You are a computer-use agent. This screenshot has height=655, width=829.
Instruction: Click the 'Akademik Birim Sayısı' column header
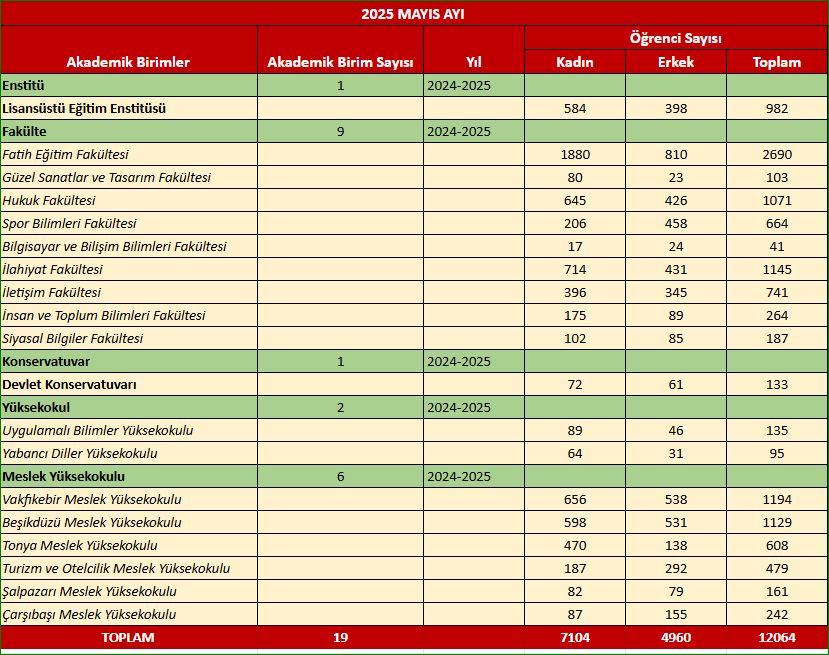pos(340,62)
